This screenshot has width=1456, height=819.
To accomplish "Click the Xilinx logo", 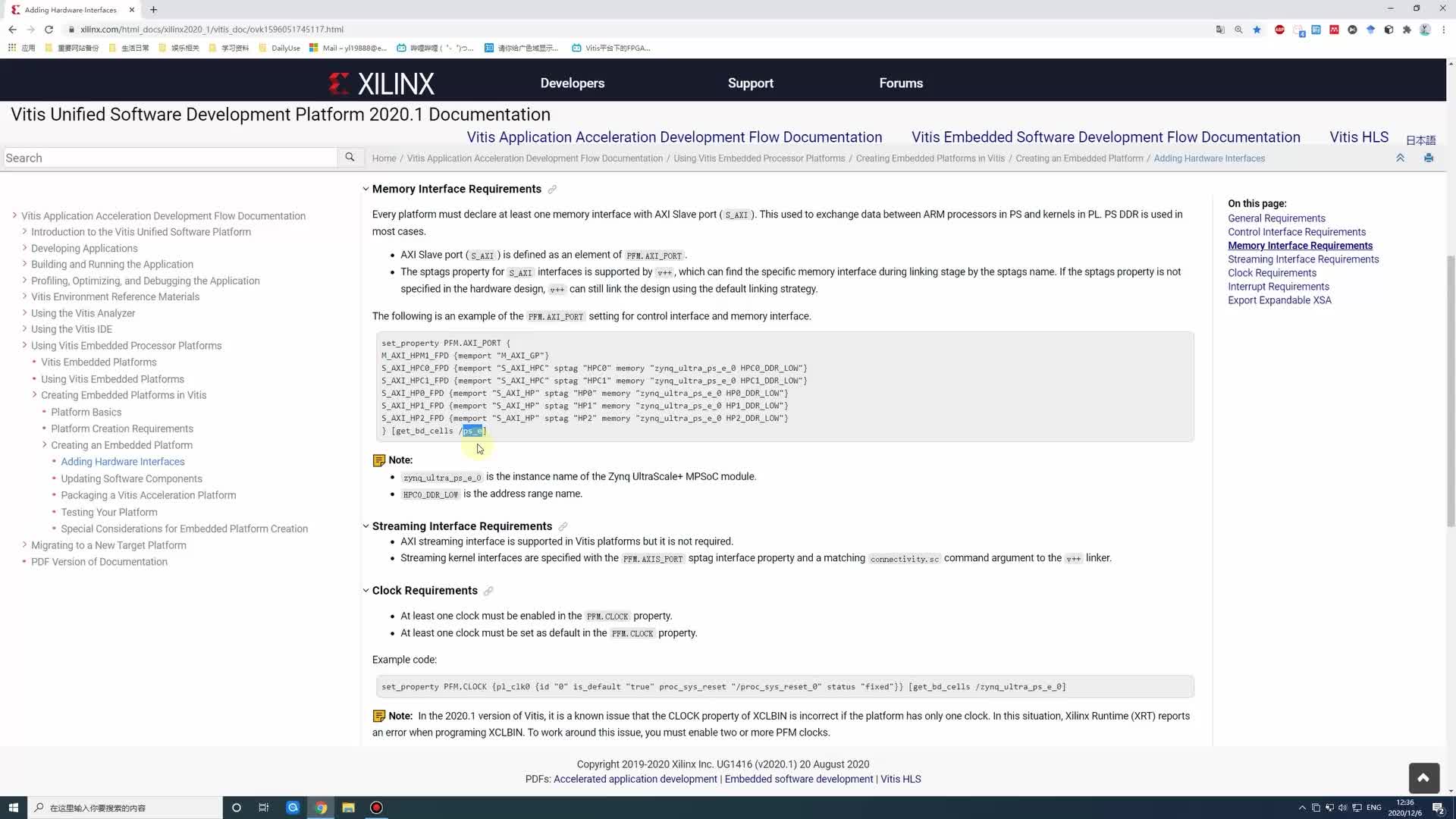I will 381,83.
